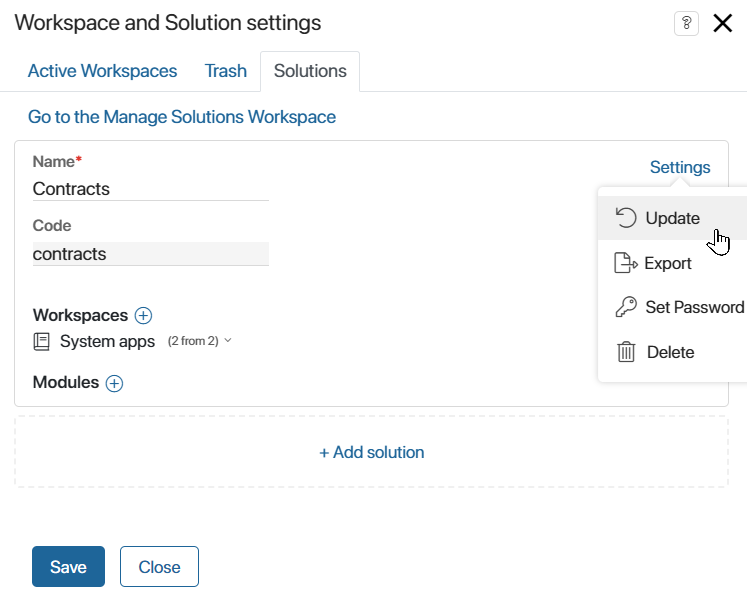Click the Delete trash can icon
This screenshot has height=593, width=747.
(626, 352)
